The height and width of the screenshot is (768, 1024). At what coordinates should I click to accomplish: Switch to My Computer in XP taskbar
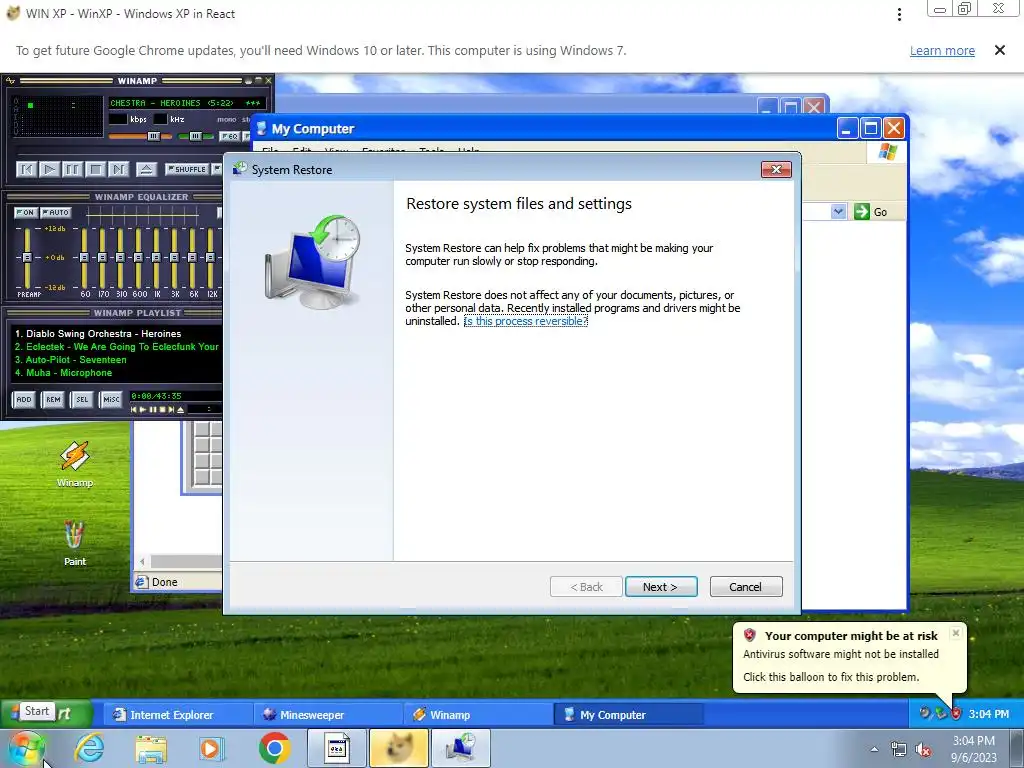point(629,715)
